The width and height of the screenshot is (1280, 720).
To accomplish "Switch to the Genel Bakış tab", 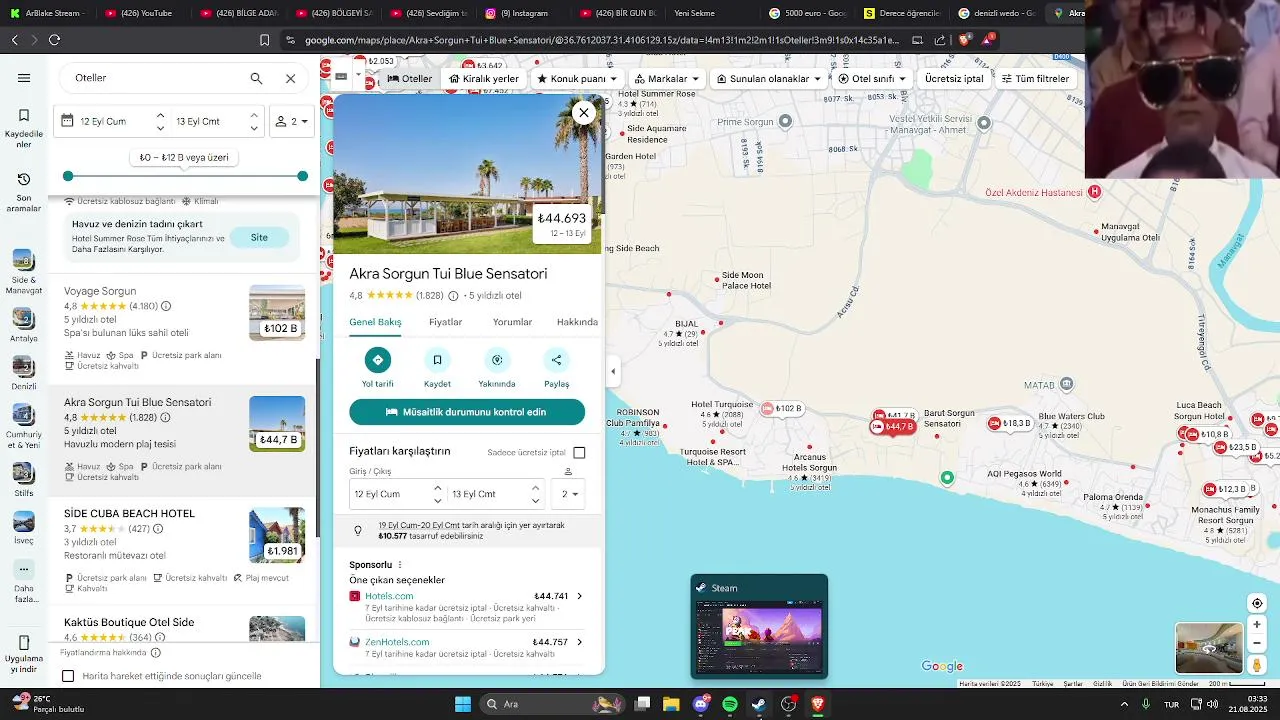I will tap(375, 322).
